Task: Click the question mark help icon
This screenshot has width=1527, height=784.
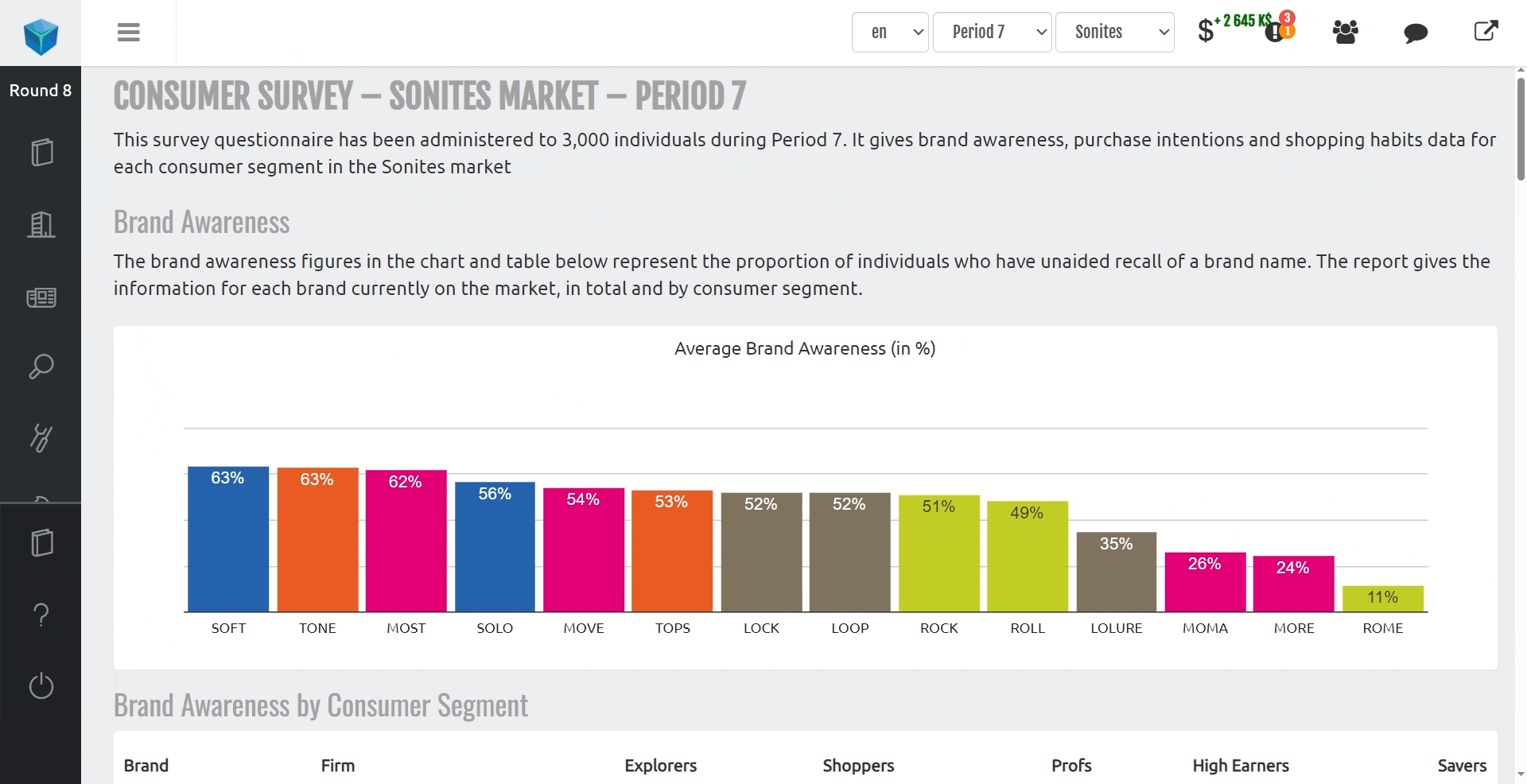Action: click(x=41, y=615)
